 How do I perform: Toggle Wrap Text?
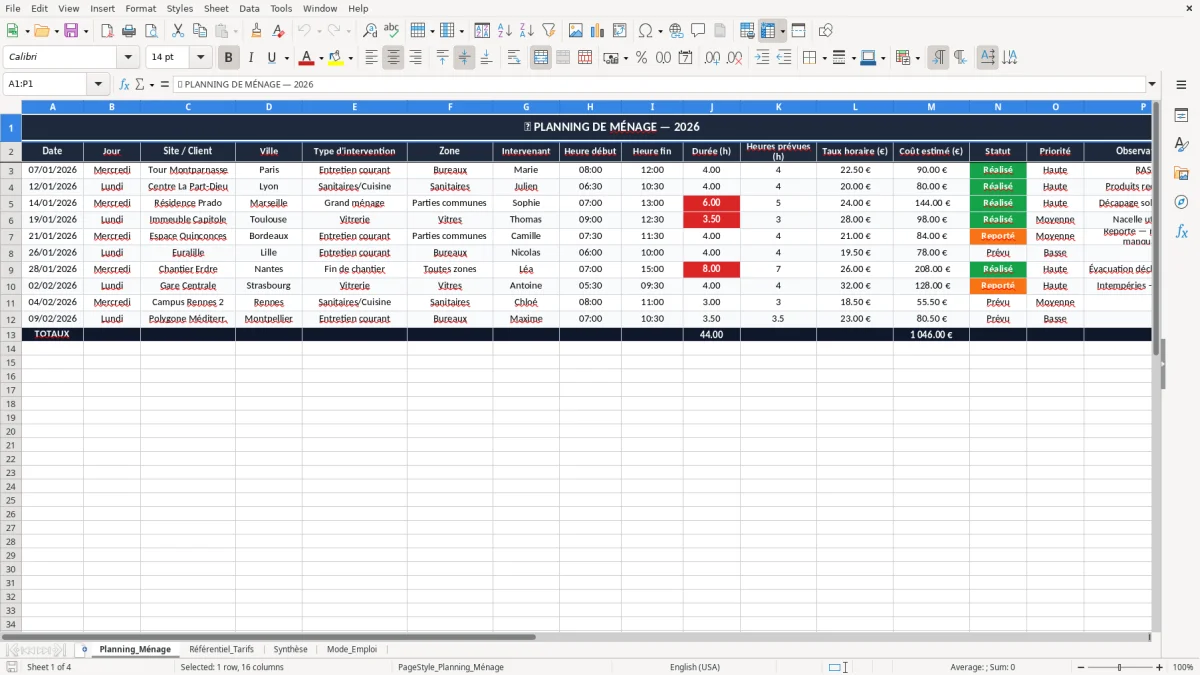coord(514,58)
